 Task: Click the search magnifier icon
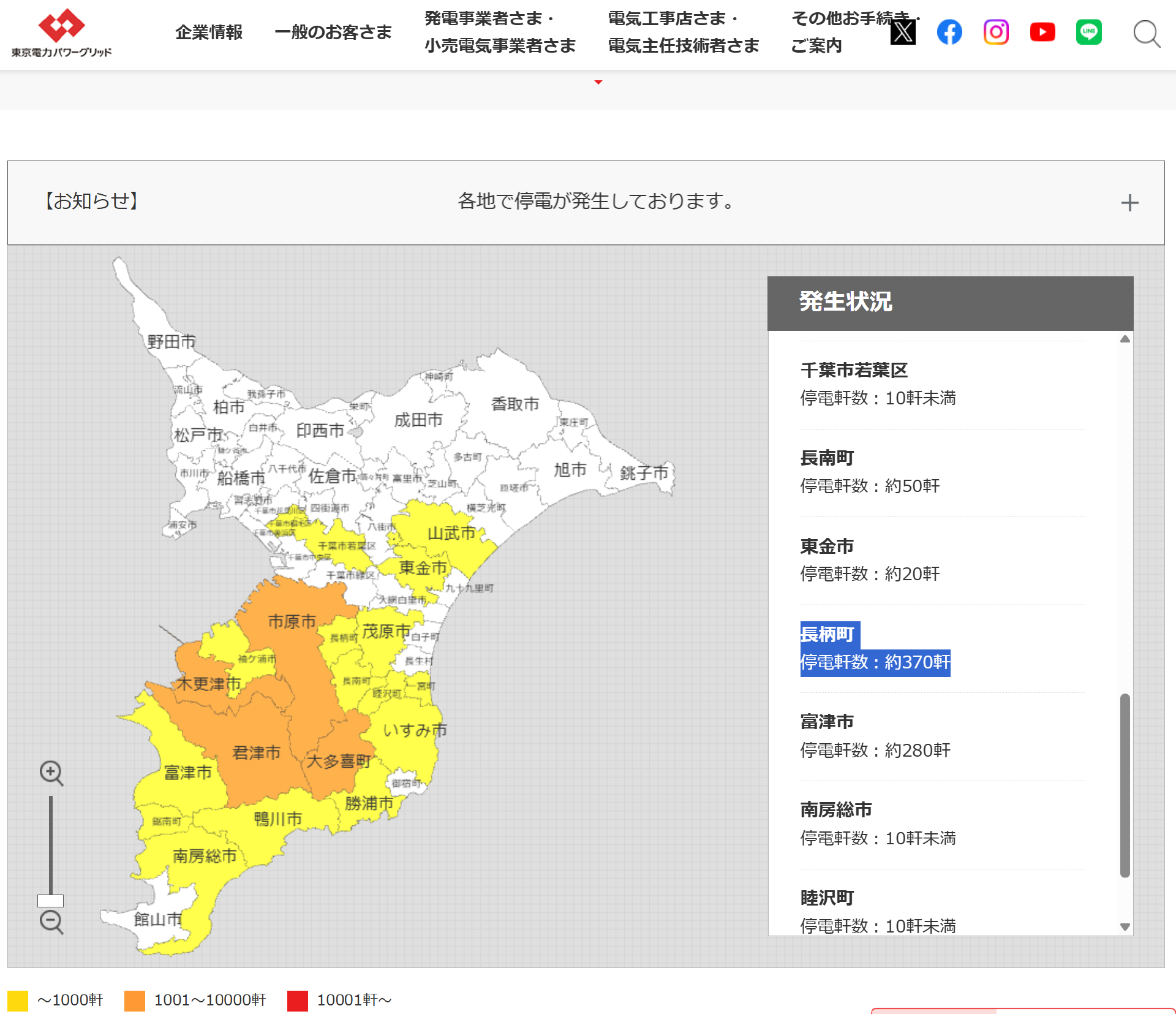pos(1147,33)
